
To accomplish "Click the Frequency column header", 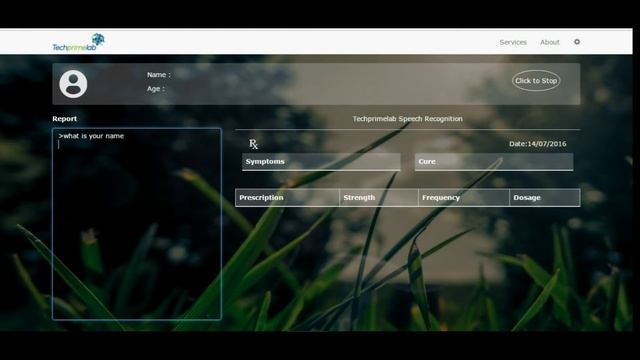I will [x=464, y=198].
